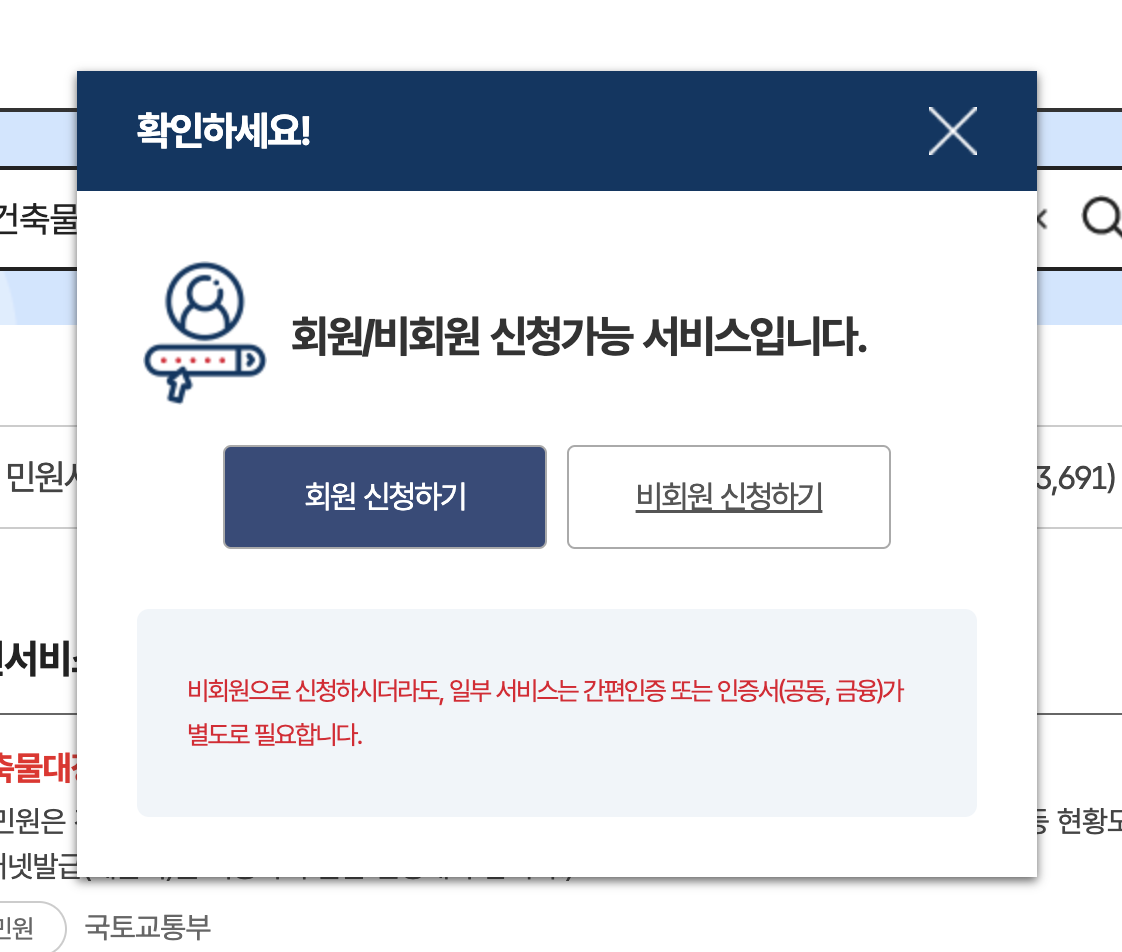1122x952 pixels.
Task: Select the 민원서 tab behind the dialog
Action: 40,477
